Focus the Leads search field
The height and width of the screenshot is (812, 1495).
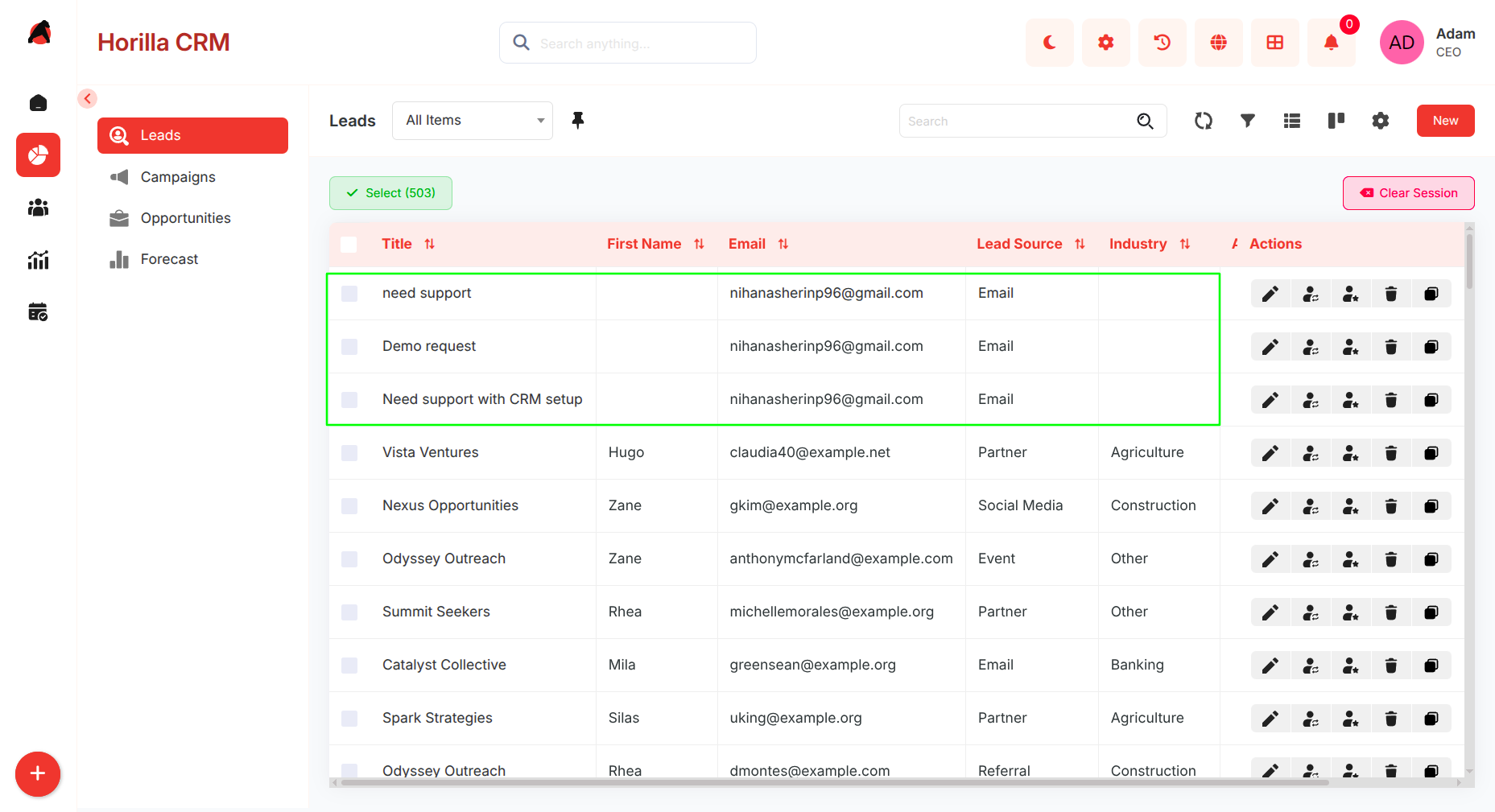tap(1033, 121)
